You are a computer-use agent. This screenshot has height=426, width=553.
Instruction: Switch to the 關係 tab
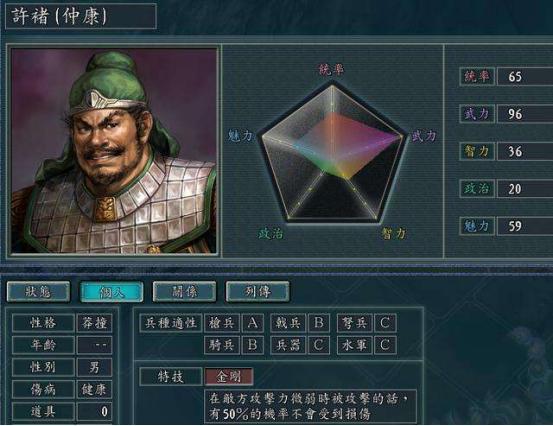tap(184, 292)
